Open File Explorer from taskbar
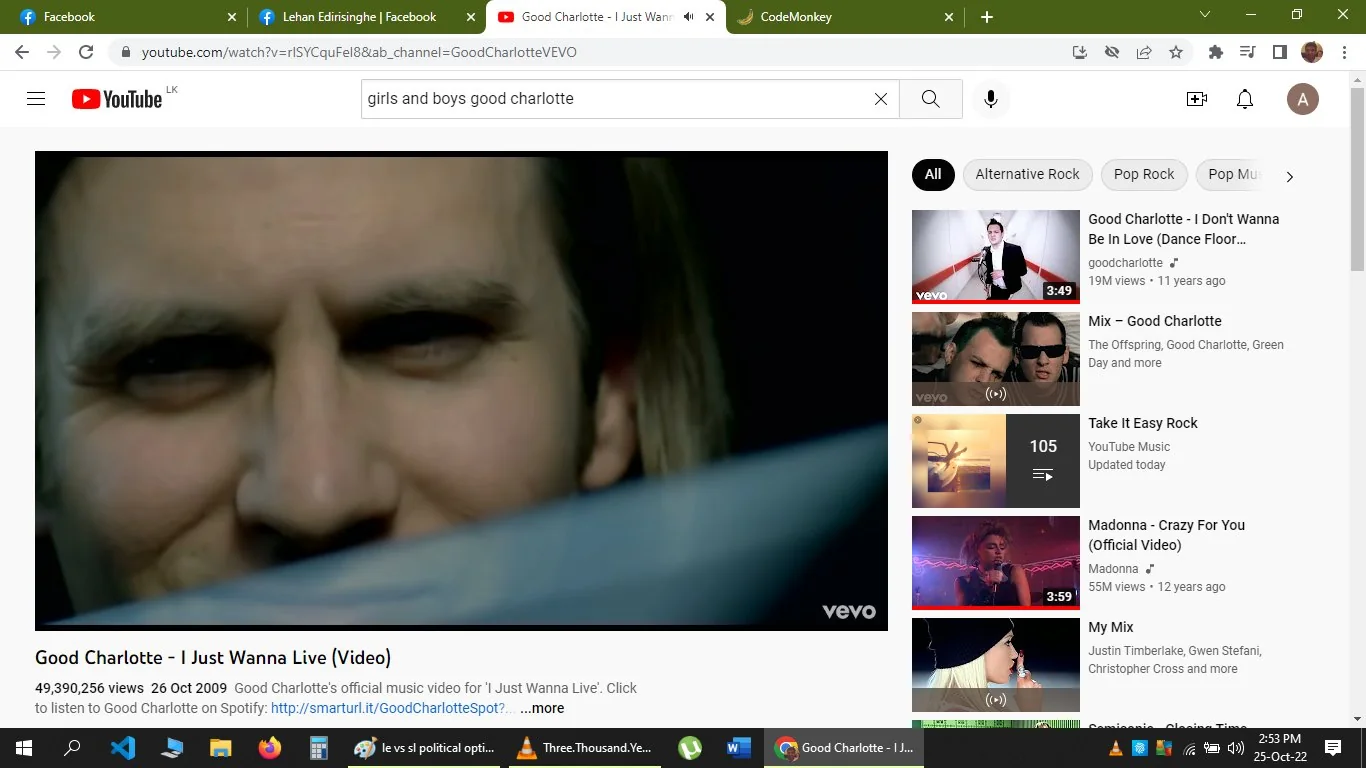 (x=221, y=748)
